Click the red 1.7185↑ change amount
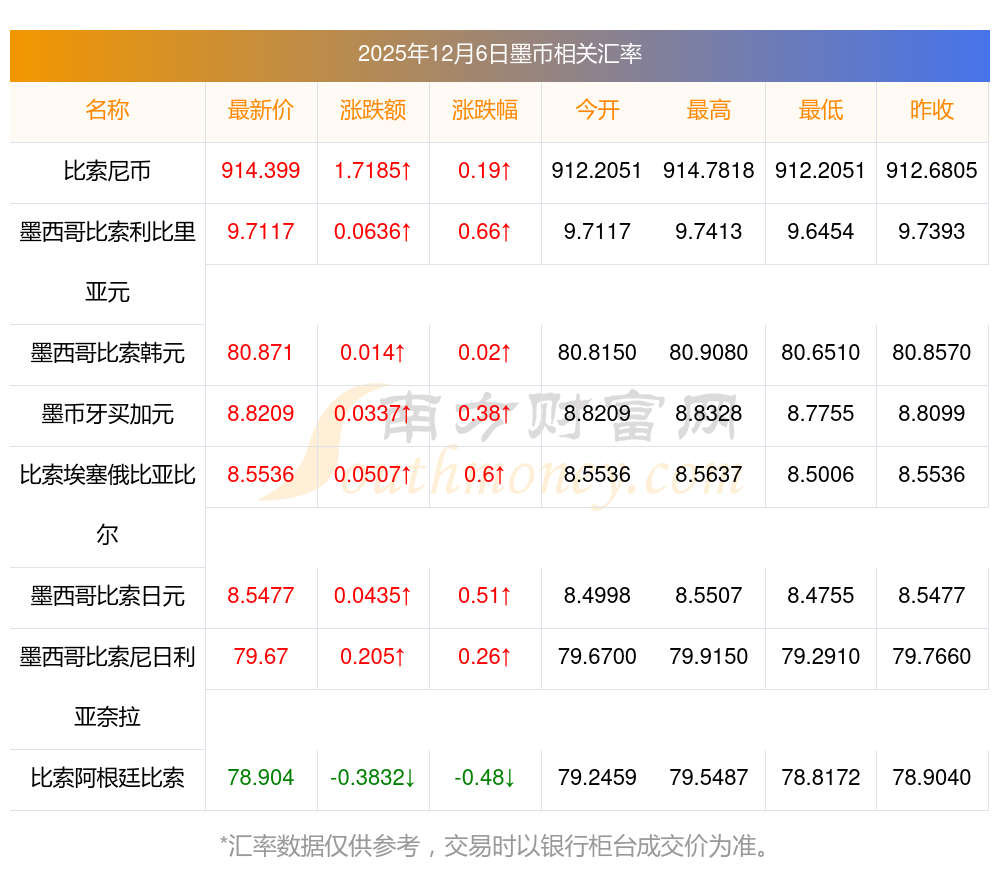 click(x=373, y=171)
